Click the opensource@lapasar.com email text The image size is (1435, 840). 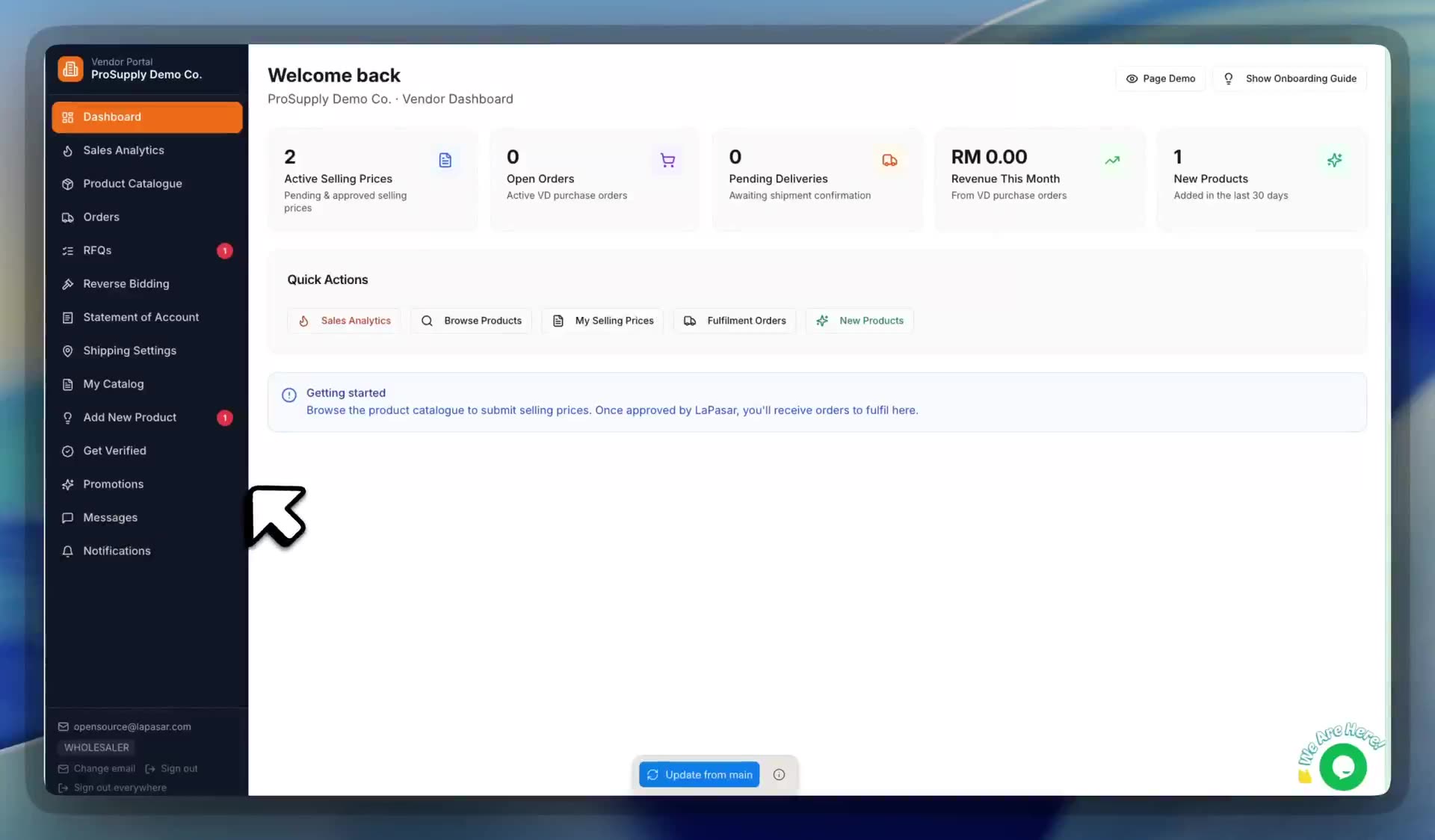click(132, 727)
